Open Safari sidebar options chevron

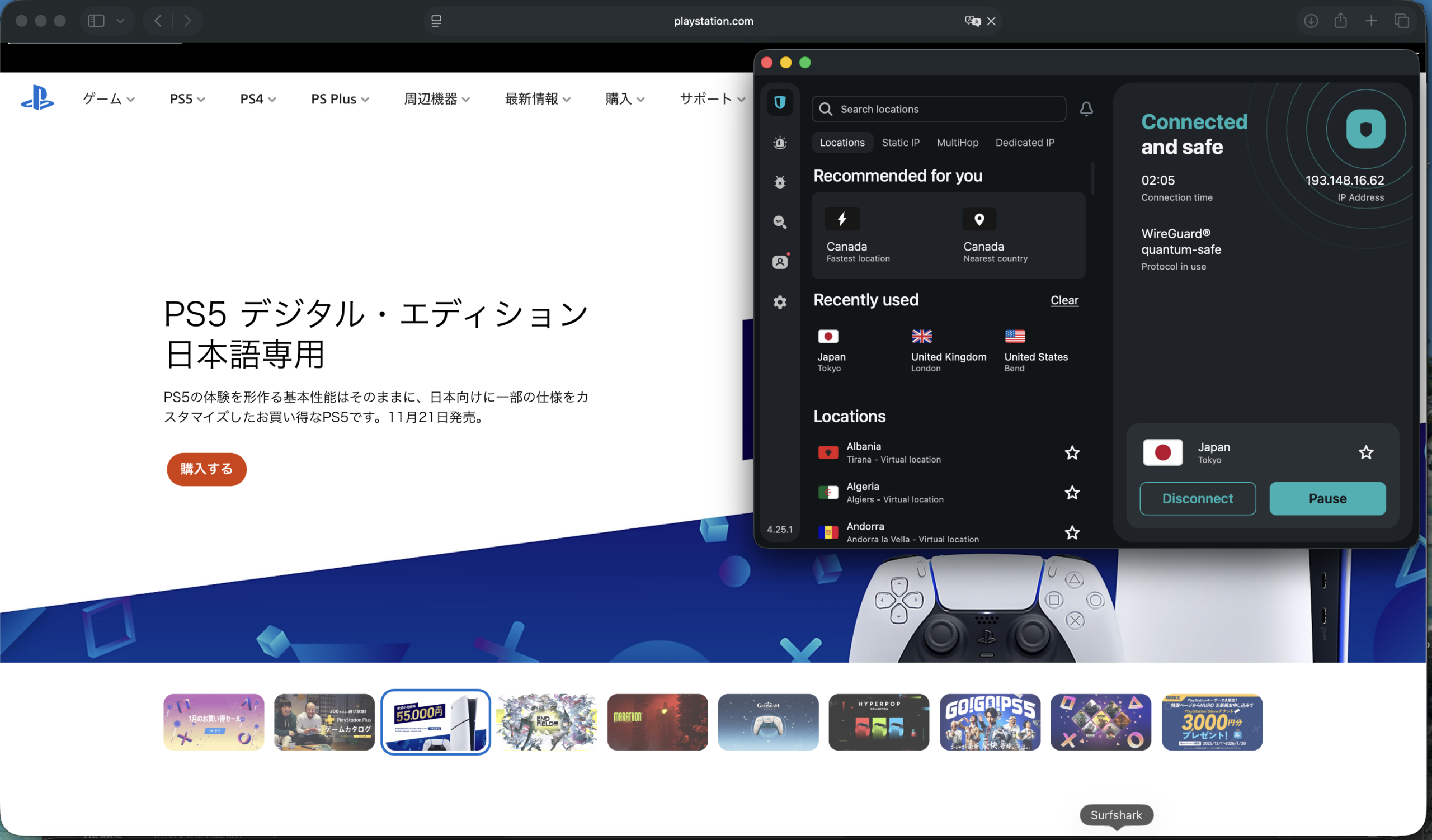[x=120, y=21]
